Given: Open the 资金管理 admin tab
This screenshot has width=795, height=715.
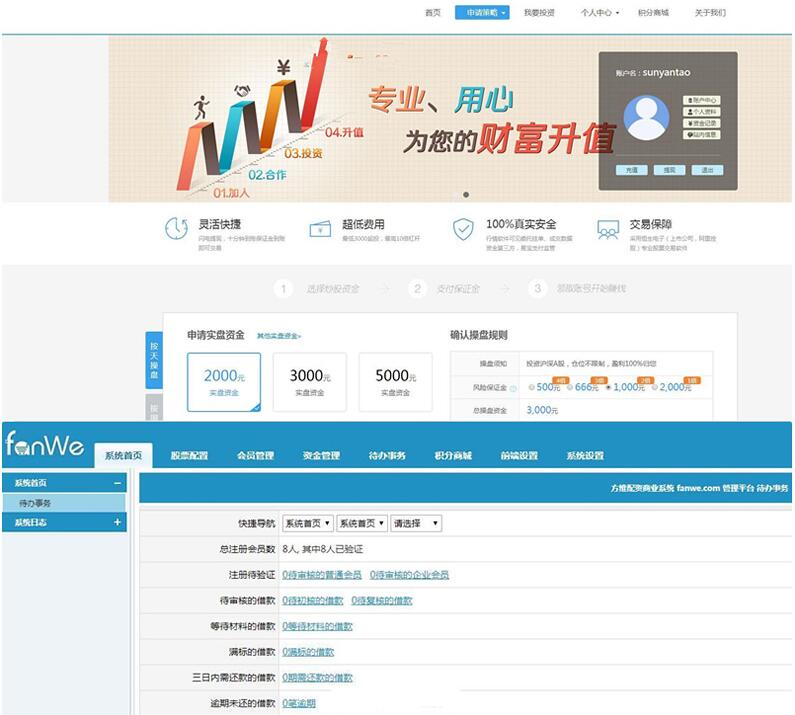Looking at the screenshot, I should pyautogui.click(x=321, y=456).
